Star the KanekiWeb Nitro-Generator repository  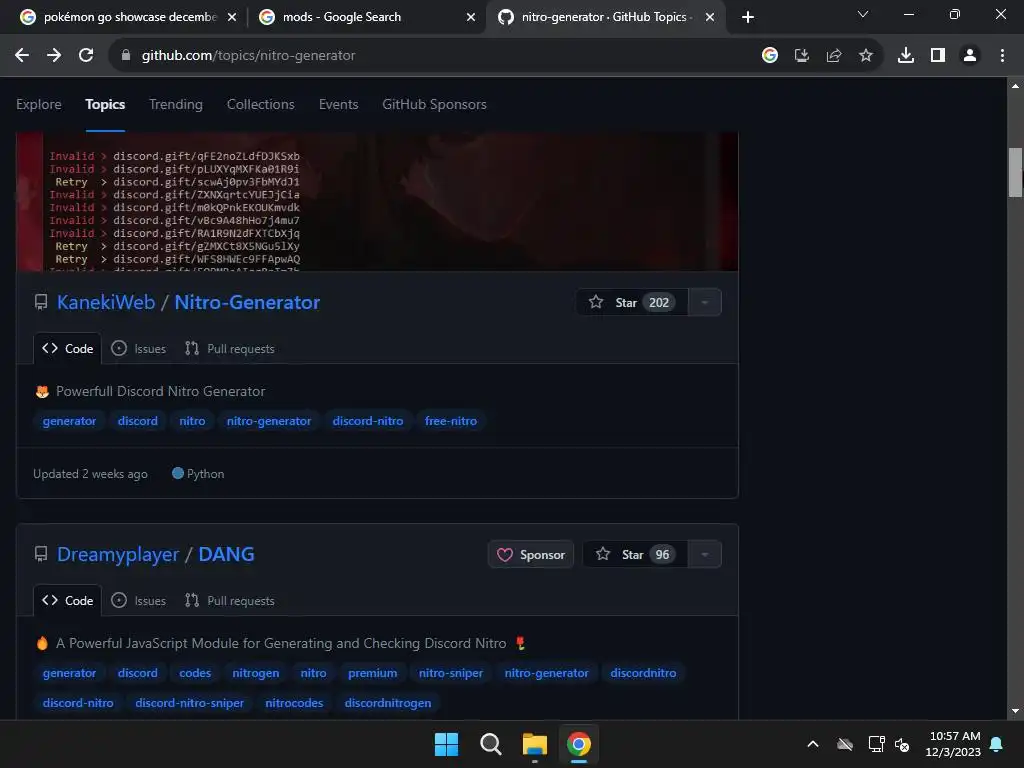(x=632, y=302)
